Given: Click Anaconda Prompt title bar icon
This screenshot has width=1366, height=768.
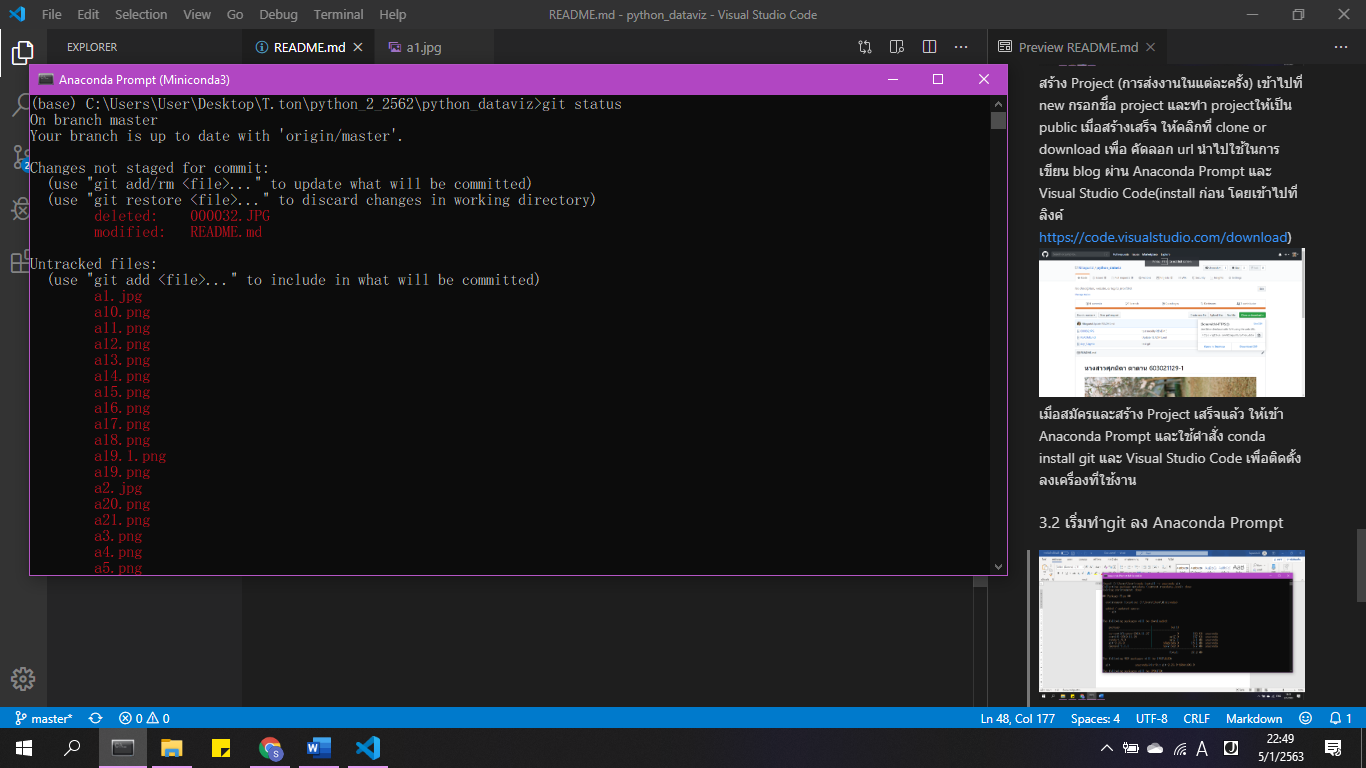Looking at the screenshot, I should point(45,79).
